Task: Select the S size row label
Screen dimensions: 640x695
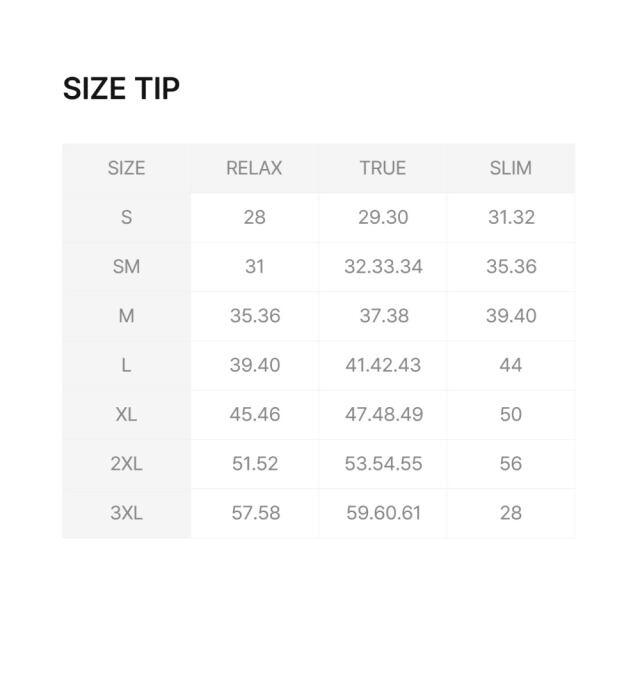Action: (x=126, y=217)
